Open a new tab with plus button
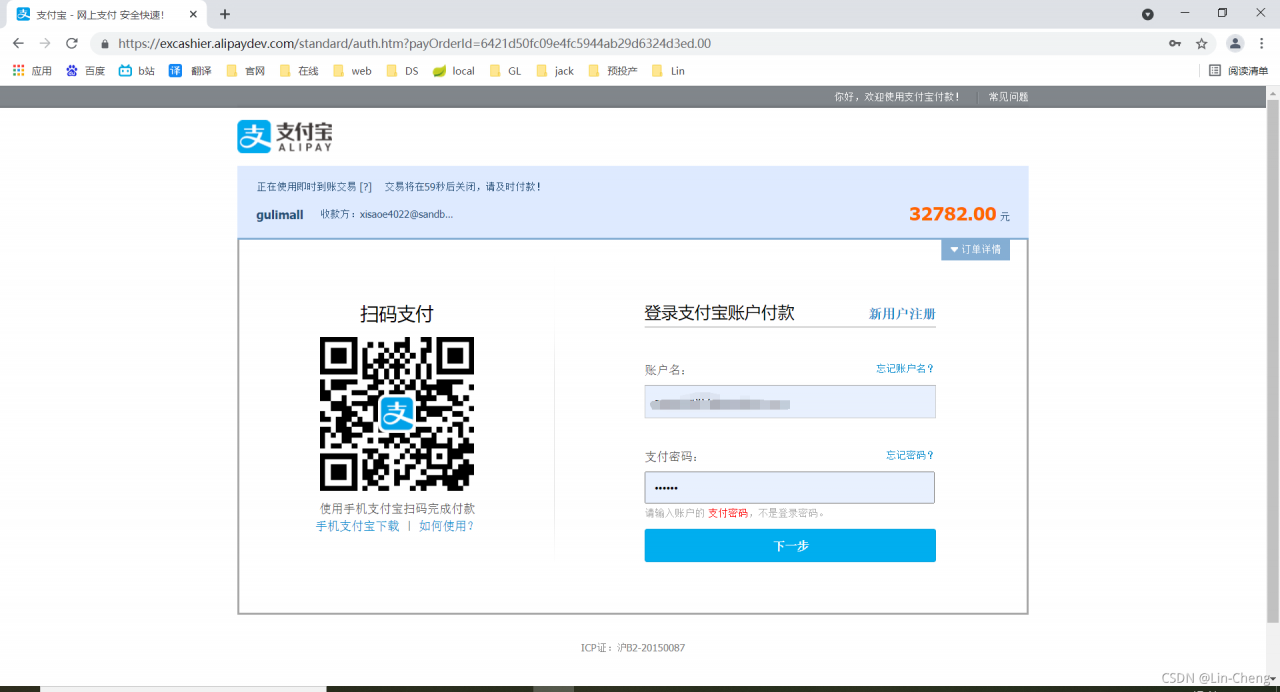 tap(225, 14)
